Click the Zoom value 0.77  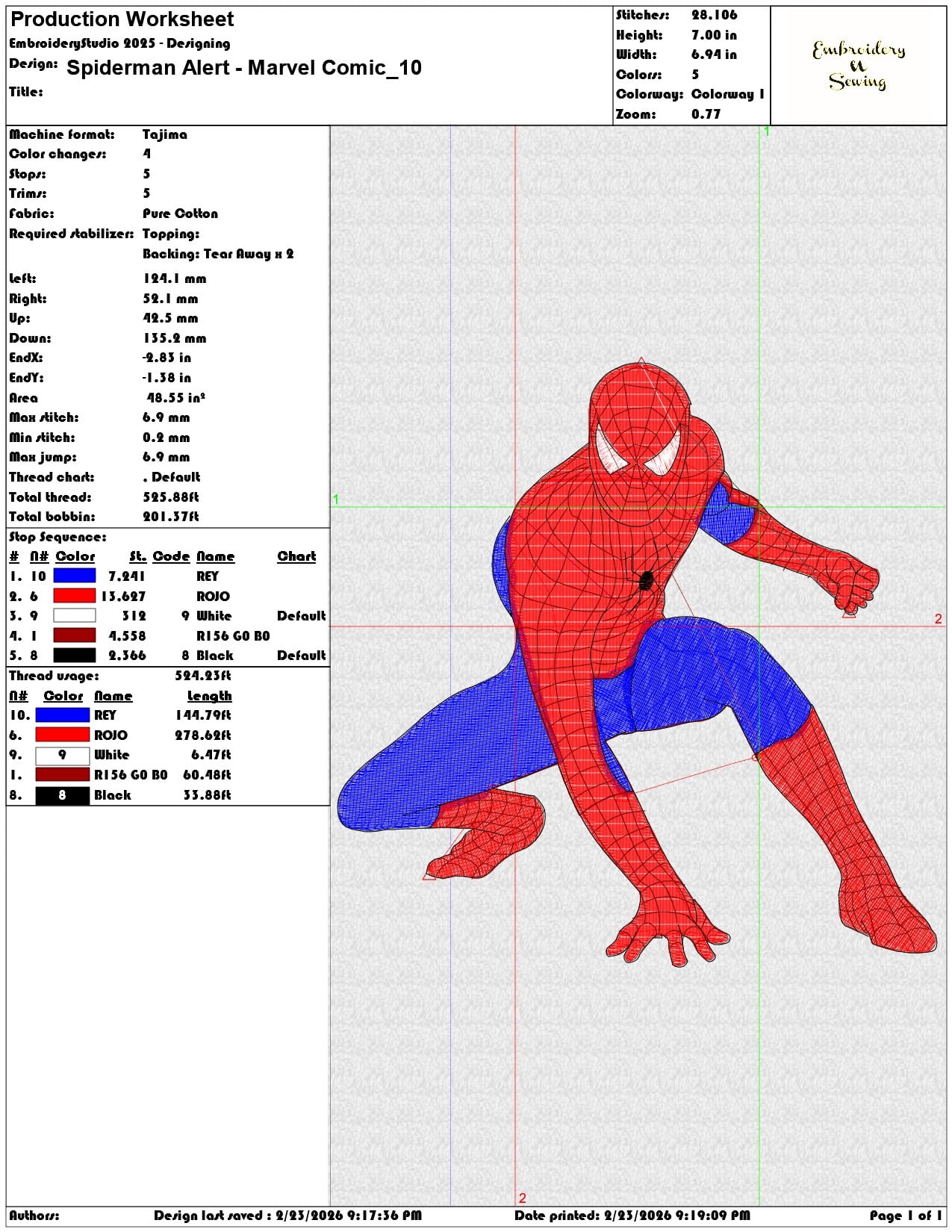click(706, 114)
